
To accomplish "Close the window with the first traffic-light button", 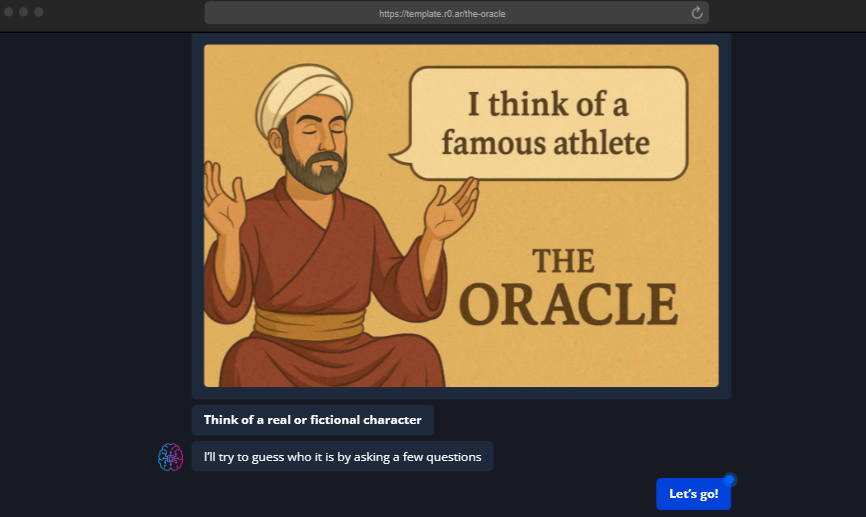I will pos(9,12).
